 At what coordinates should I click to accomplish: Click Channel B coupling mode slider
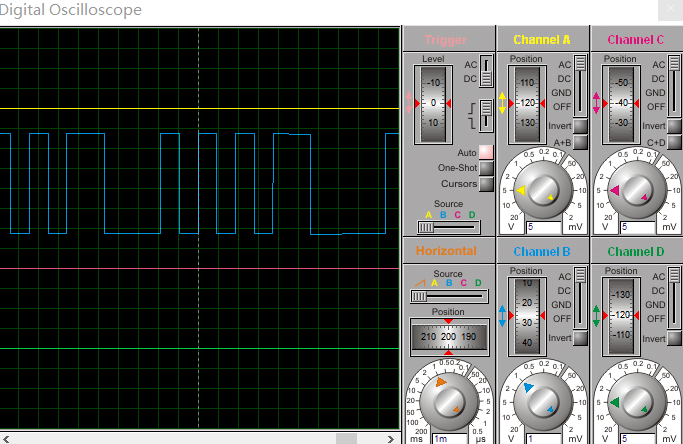click(x=580, y=298)
